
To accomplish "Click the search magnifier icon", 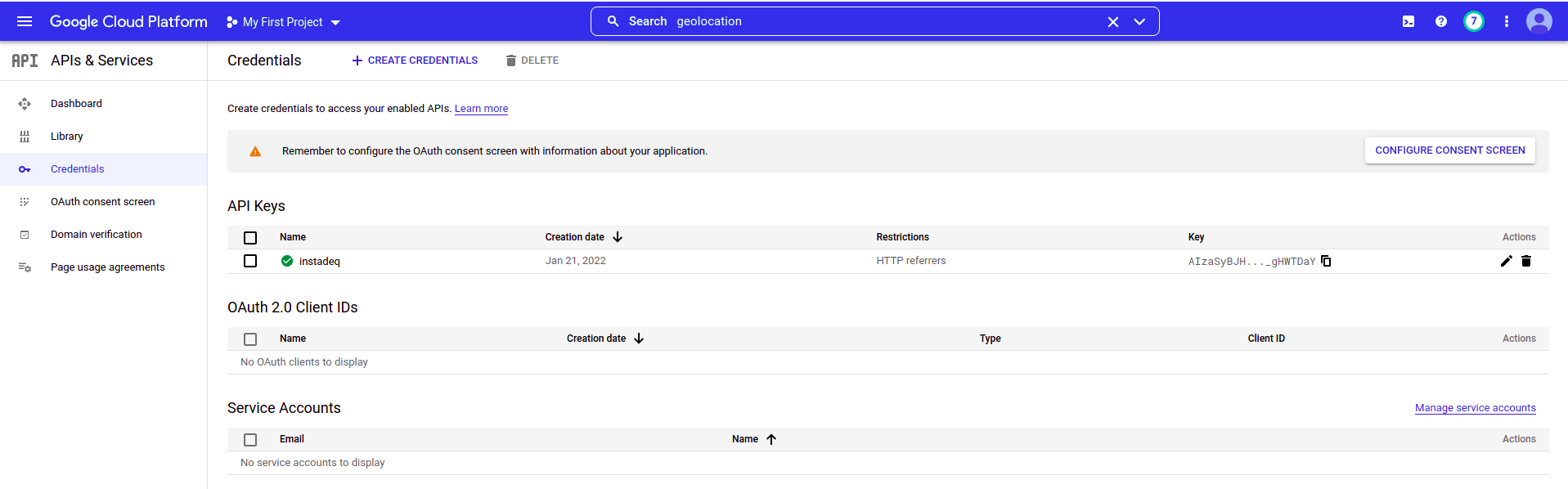I will click(613, 21).
